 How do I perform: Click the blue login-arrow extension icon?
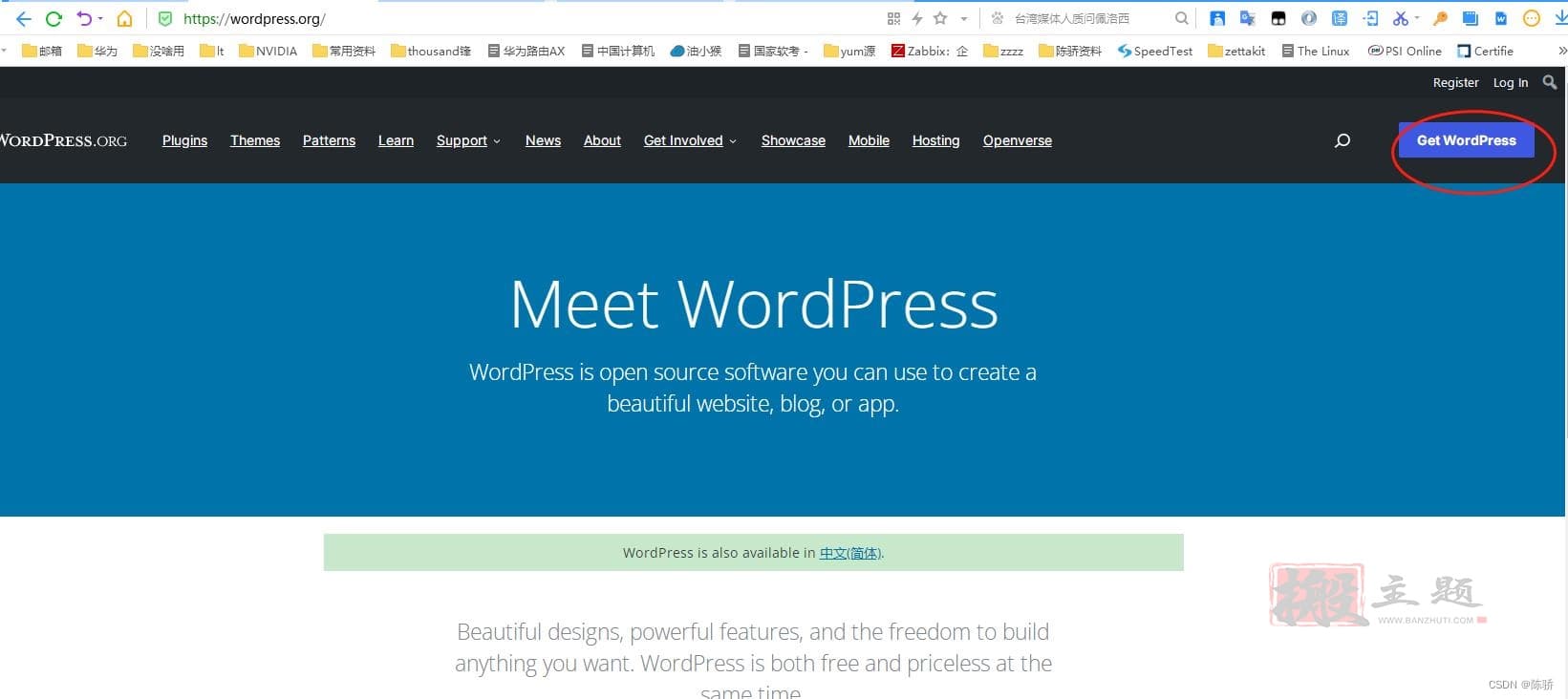[x=1370, y=18]
